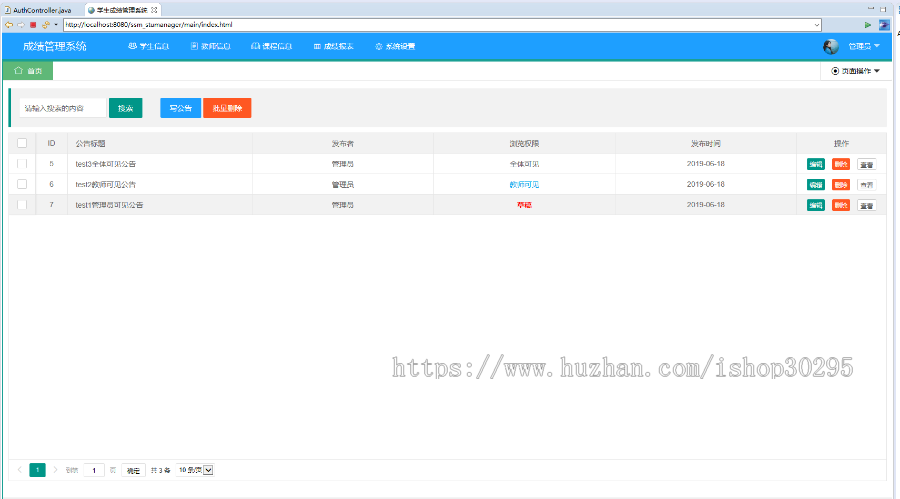Image resolution: width=900 pixels, height=499 pixels.
Task: Open the 学生信息 menu
Action: tap(149, 47)
